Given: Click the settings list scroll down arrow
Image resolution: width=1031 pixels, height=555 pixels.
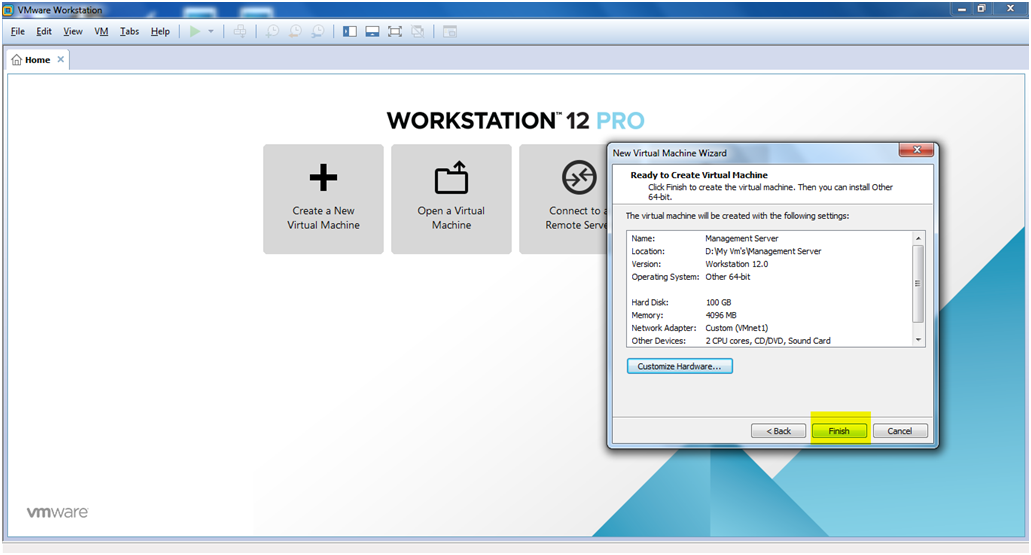Looking at the screenshot, I should [x=919, y=340].
